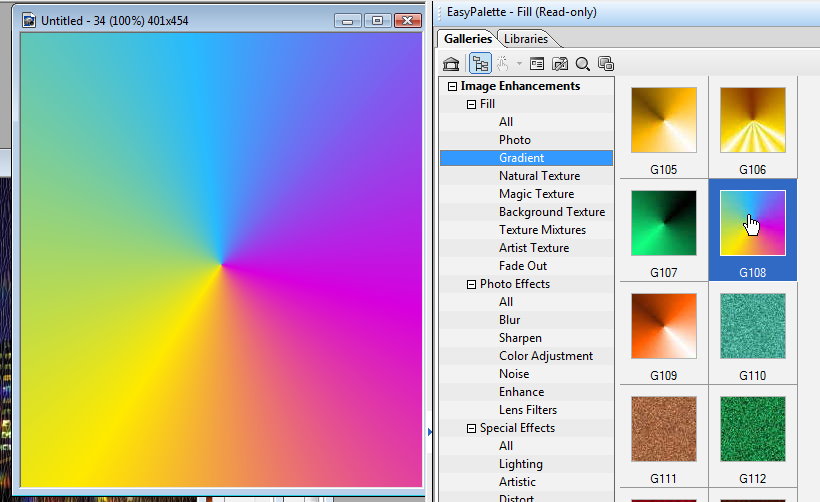Screen dimensions: 820x502
Task: Select Color Adjustment in the tree
Action: click(545, 356)
